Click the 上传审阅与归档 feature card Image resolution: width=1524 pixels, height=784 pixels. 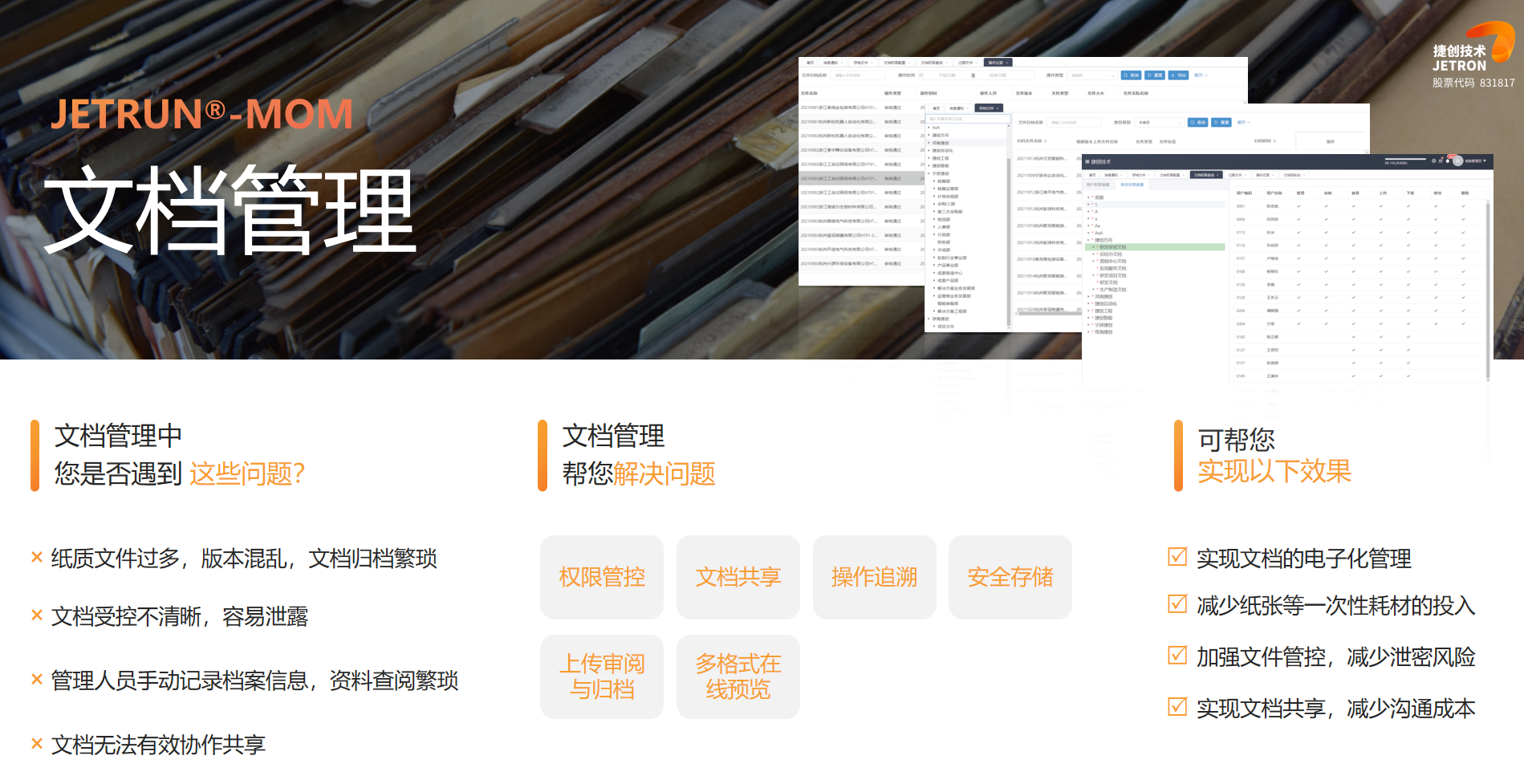602,676
